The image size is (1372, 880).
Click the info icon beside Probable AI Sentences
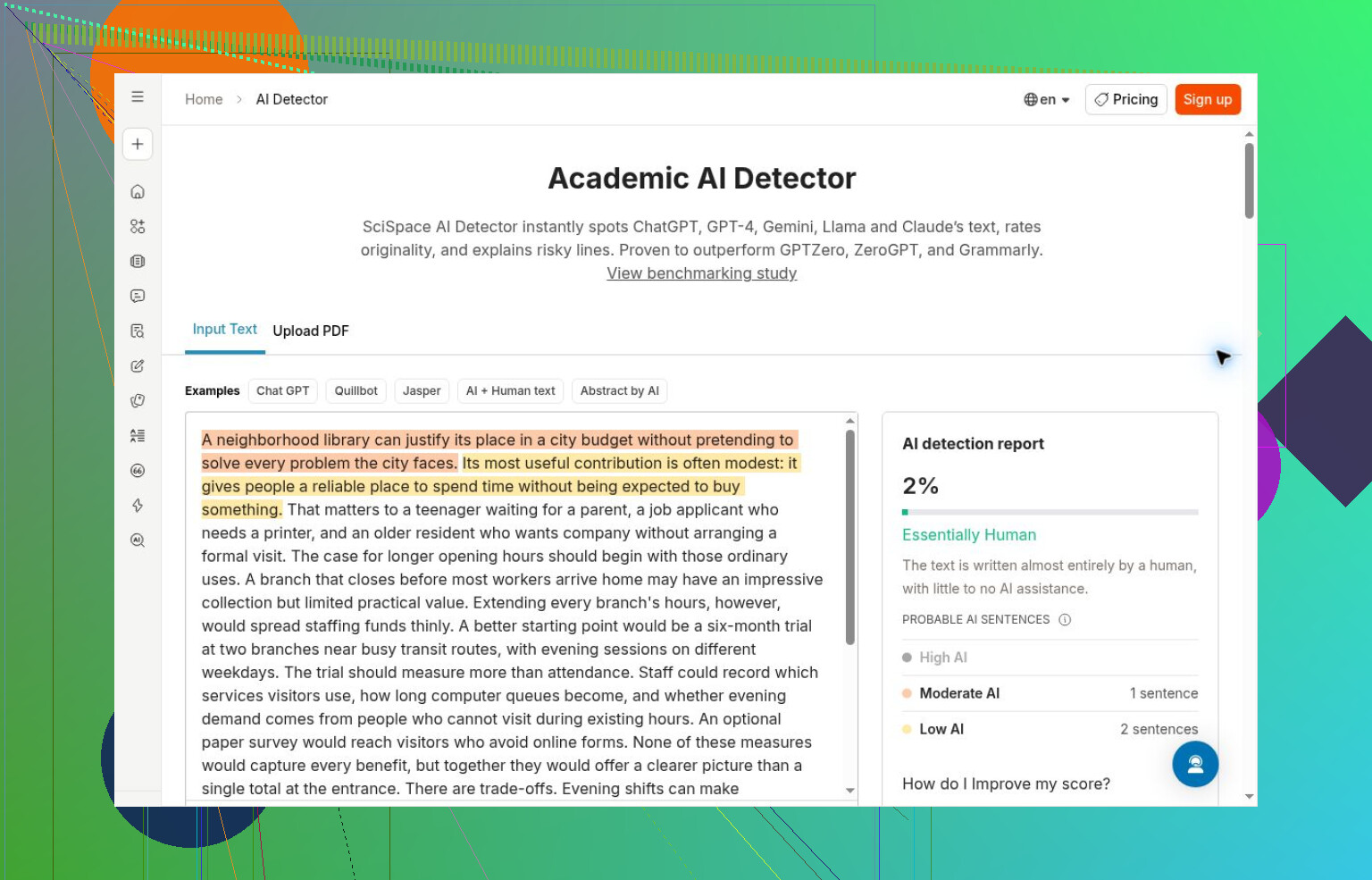[1065, 619]
